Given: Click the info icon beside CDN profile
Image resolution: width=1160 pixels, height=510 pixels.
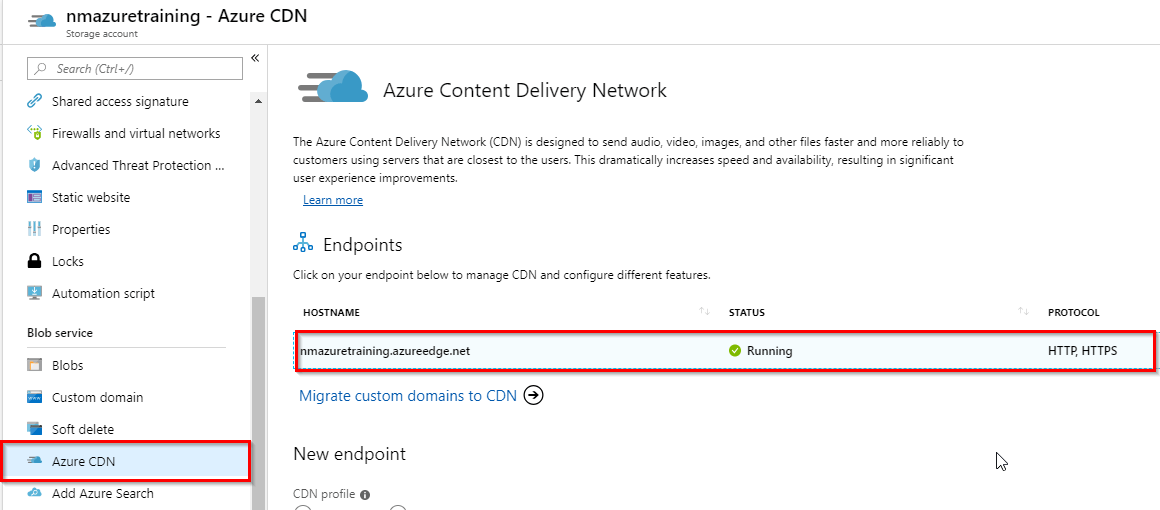Looking at the screenshot, I should click(x=365, y=494).
